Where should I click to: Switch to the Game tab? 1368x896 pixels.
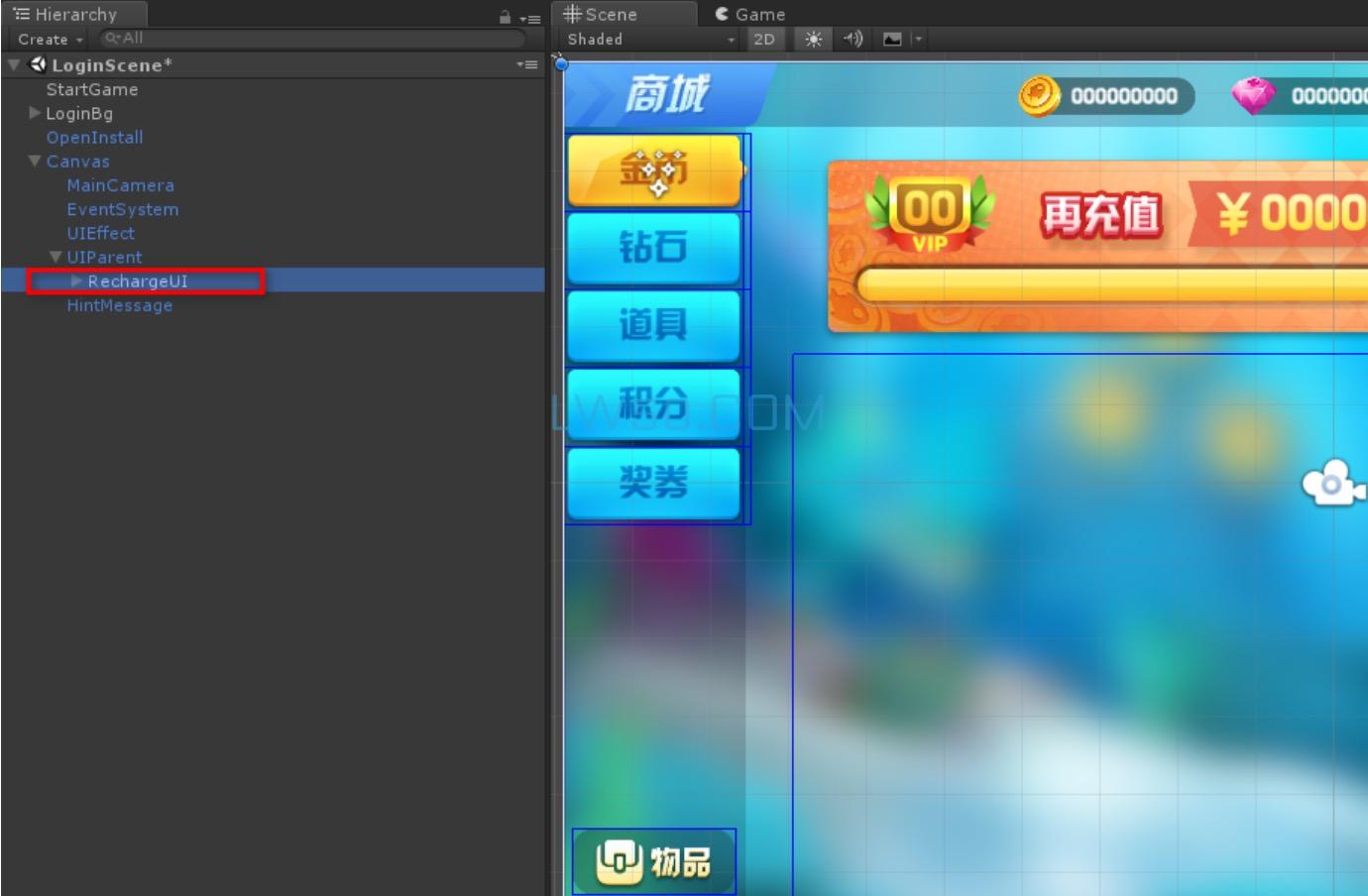[x=750, y=15]
